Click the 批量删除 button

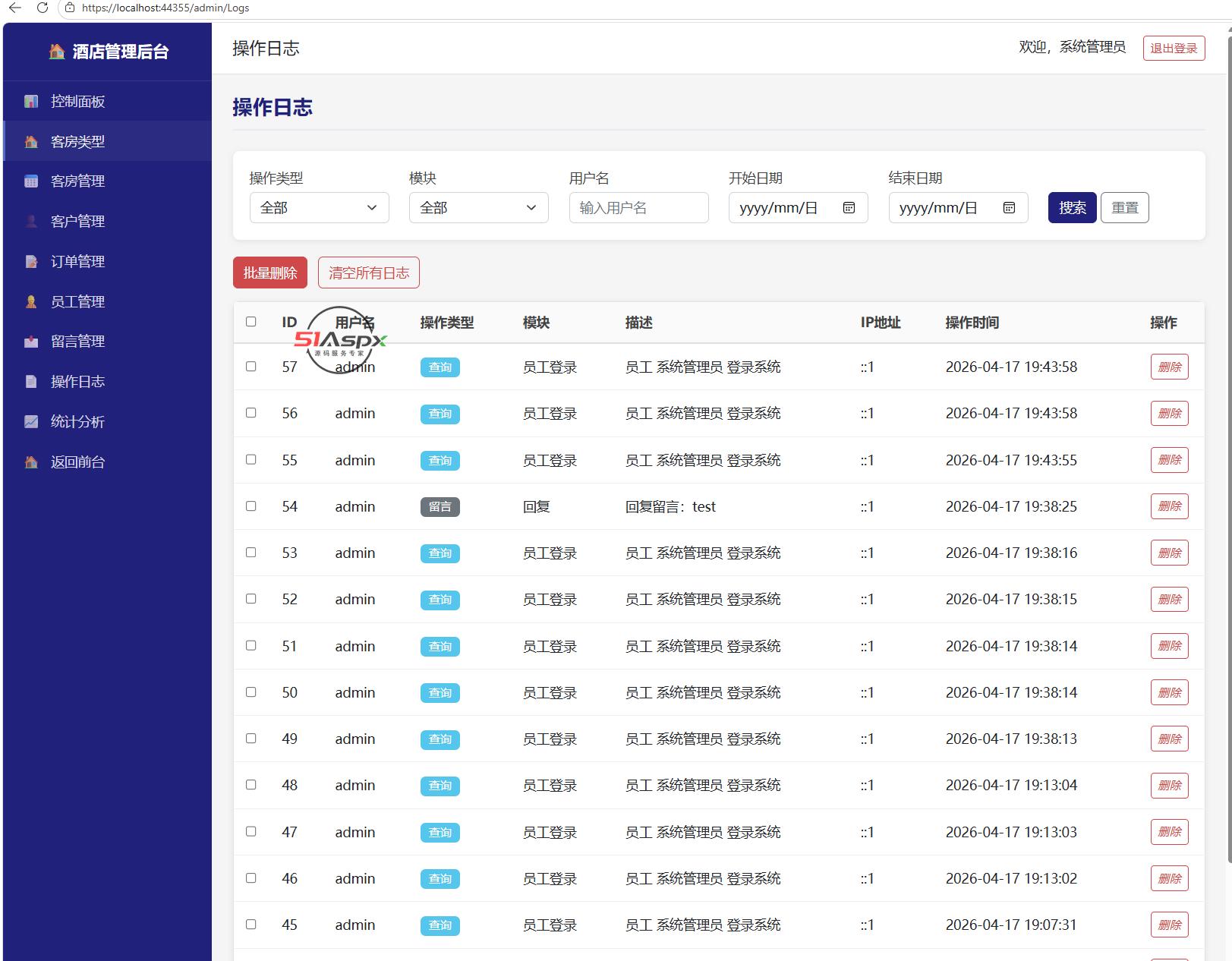pyautogui.click(x=270, y=273)
